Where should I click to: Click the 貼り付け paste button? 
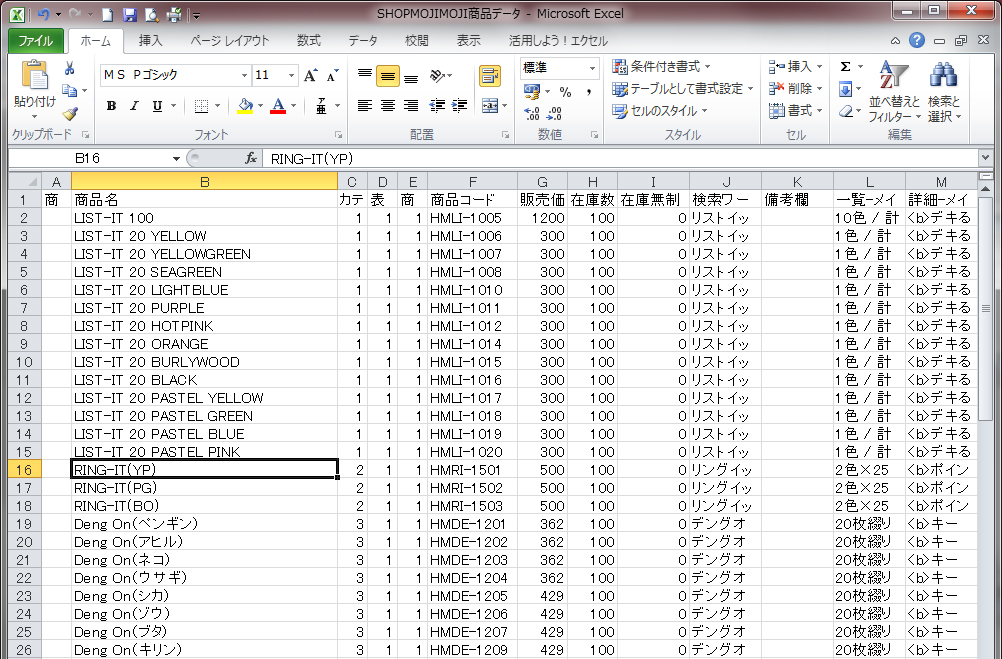pos(34,87)
